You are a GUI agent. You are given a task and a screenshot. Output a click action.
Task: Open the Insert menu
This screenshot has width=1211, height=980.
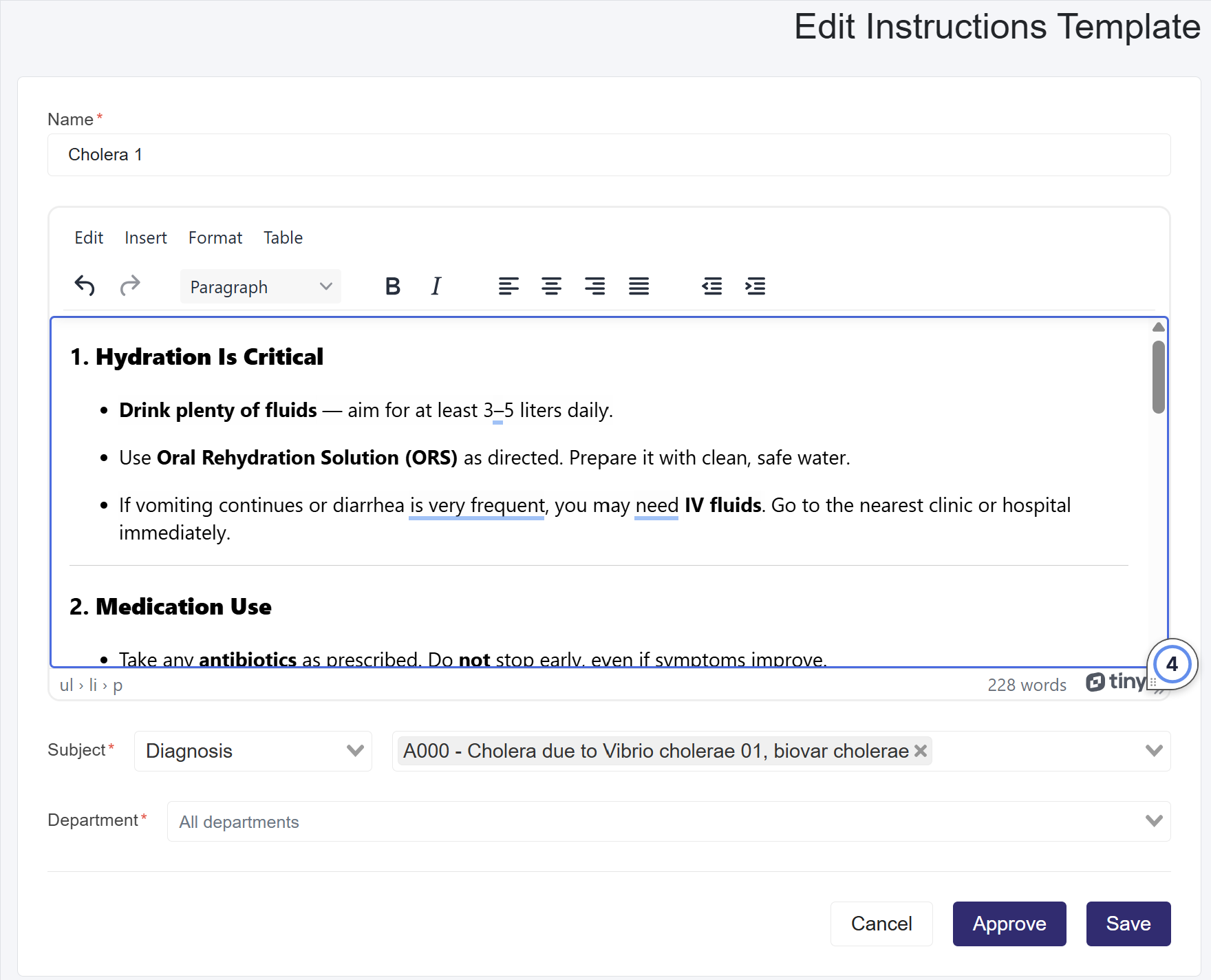[x=145, y=238]
